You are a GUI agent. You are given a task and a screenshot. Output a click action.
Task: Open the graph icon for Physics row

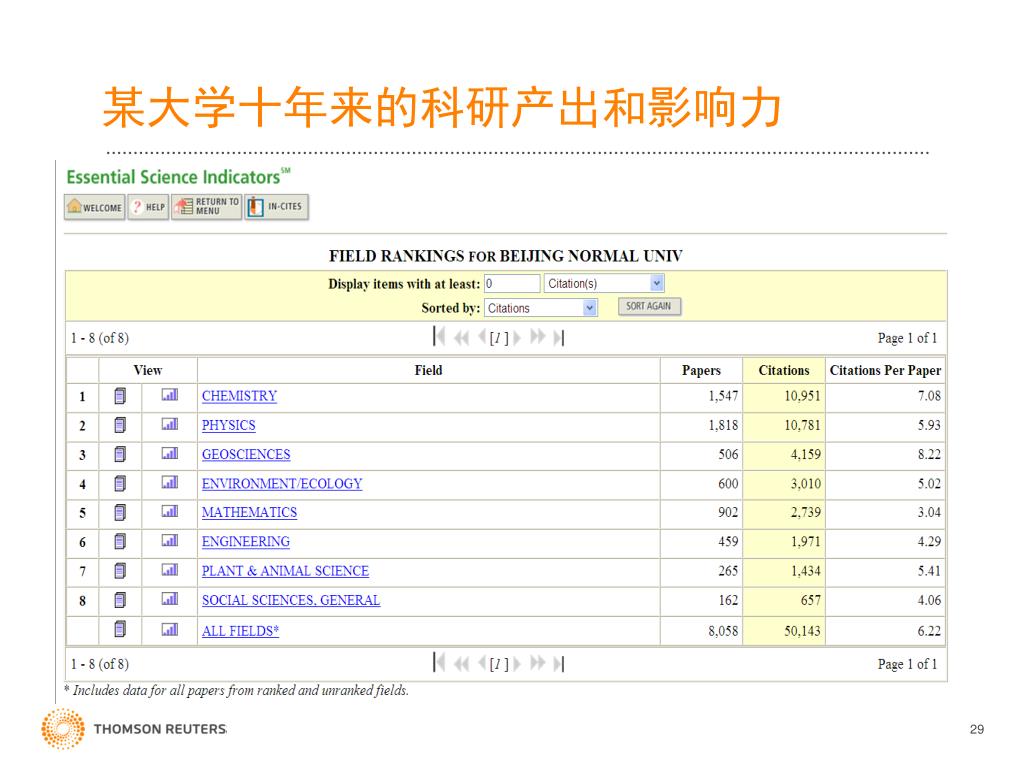170,424
